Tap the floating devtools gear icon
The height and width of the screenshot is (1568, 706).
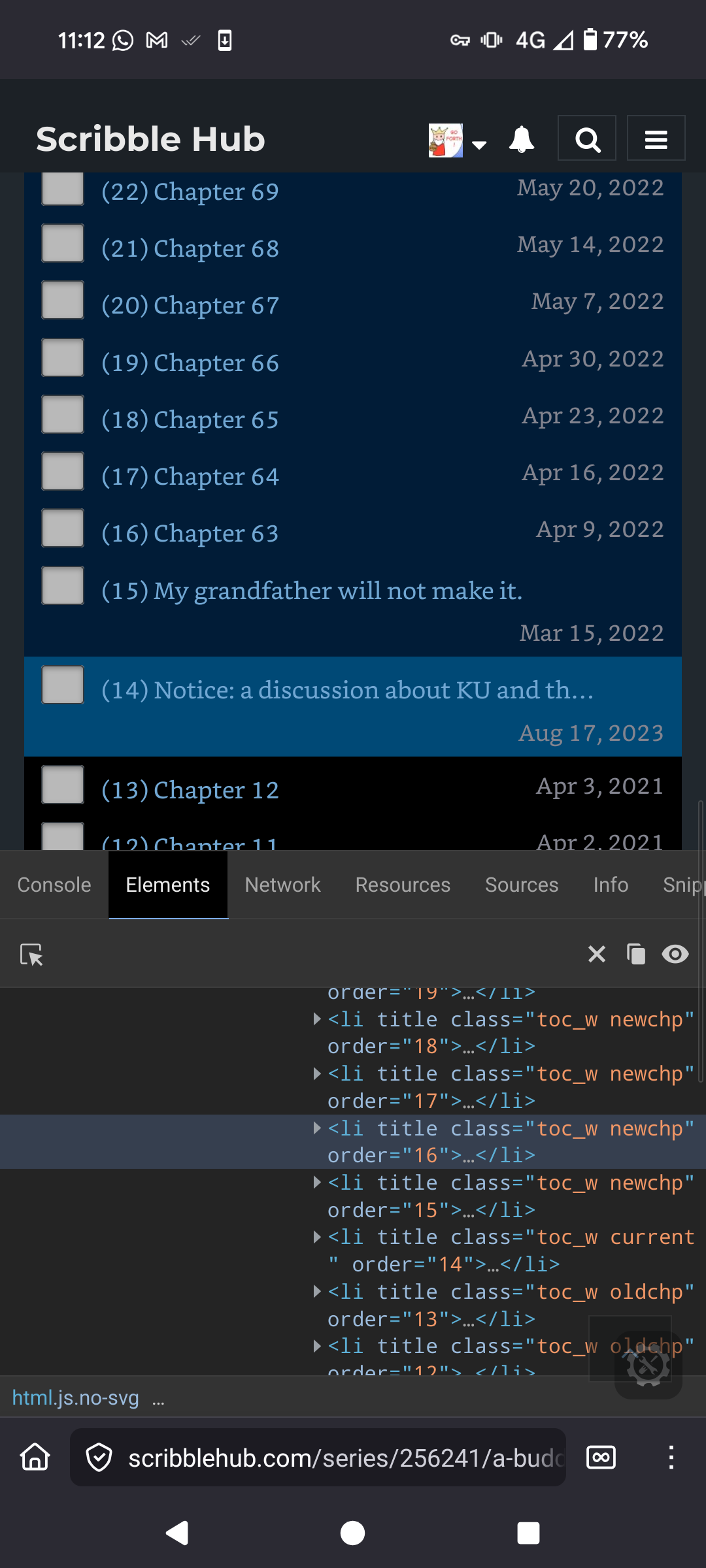647,1364
